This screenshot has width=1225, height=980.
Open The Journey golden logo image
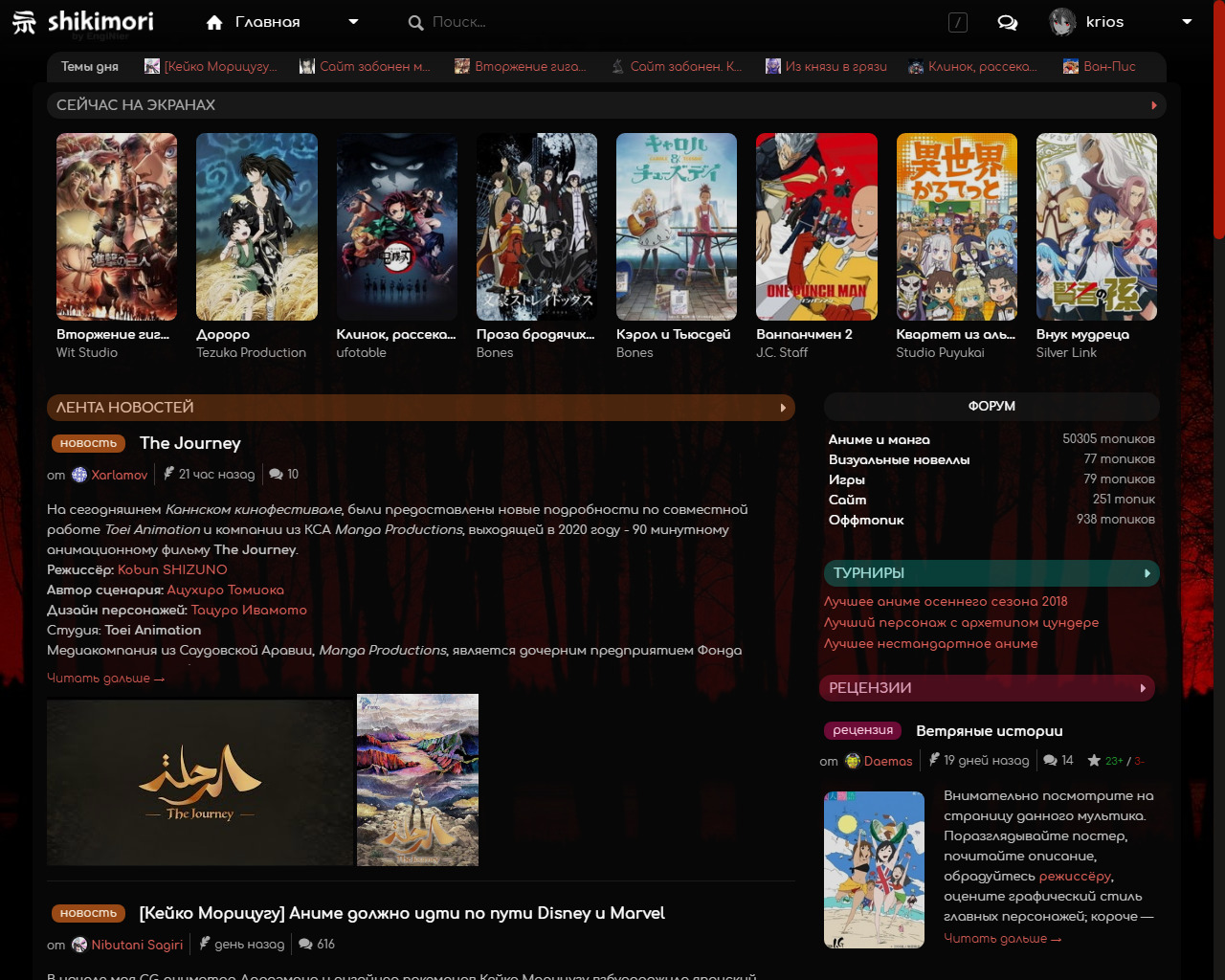(200, 783)
